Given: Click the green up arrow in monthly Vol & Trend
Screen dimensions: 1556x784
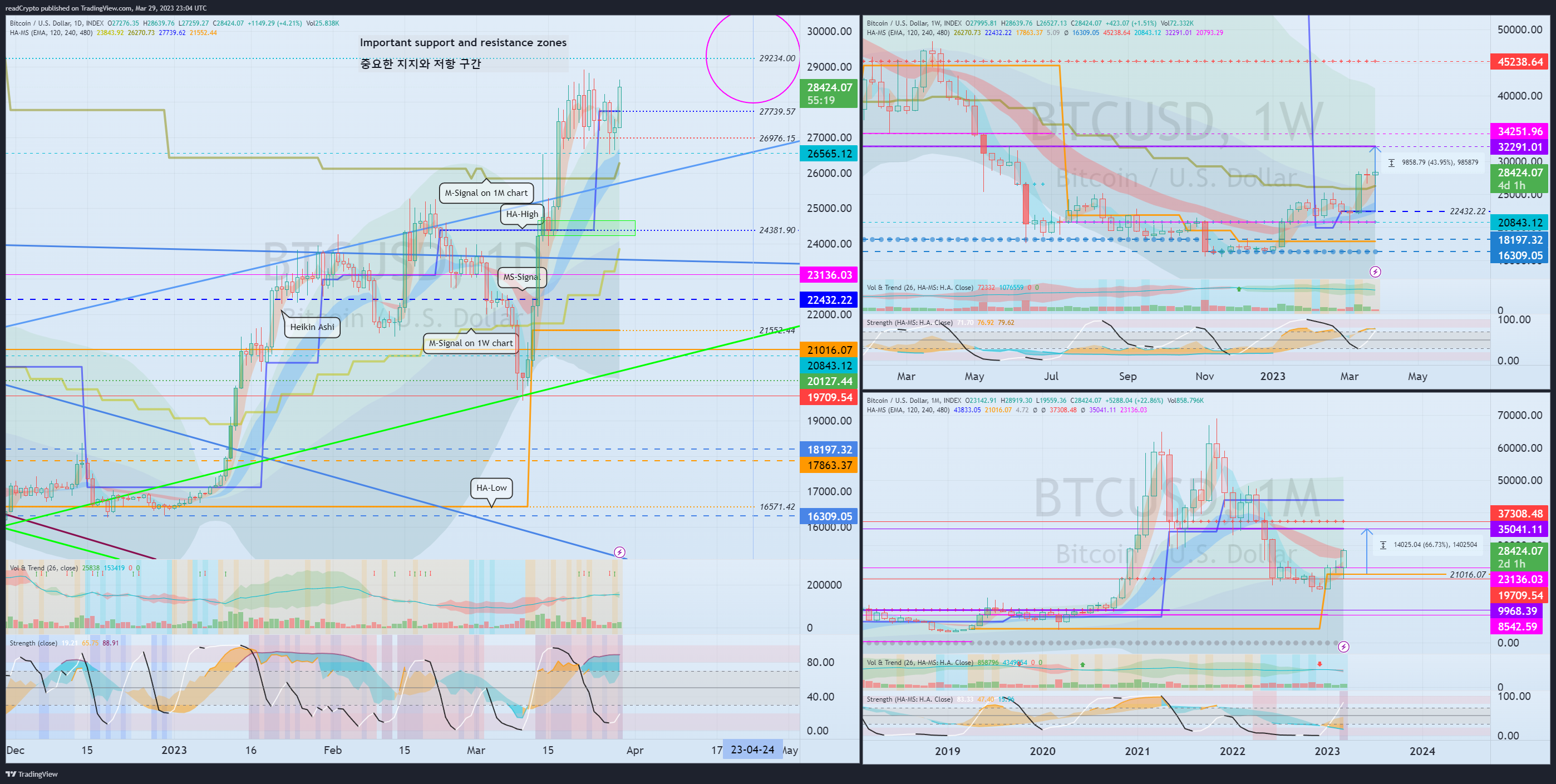Looking at the screenshot, I should point(1082,664).
